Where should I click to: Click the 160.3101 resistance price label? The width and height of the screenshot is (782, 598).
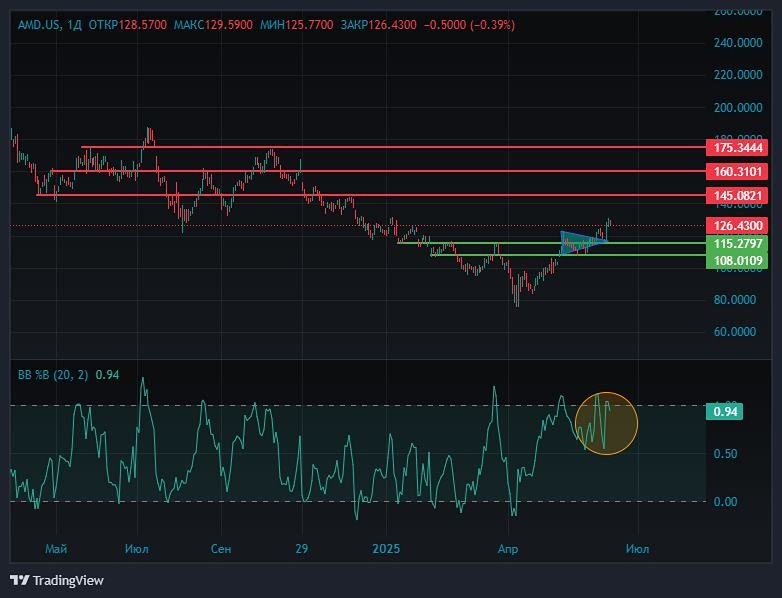point(738,172)
